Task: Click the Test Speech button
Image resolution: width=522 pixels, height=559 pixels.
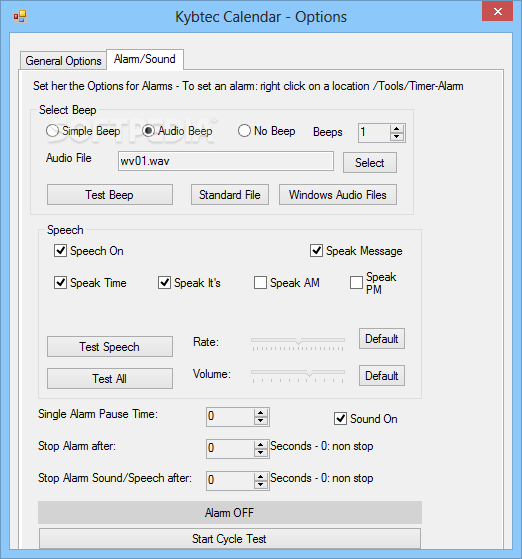Action: pos(110,347)
